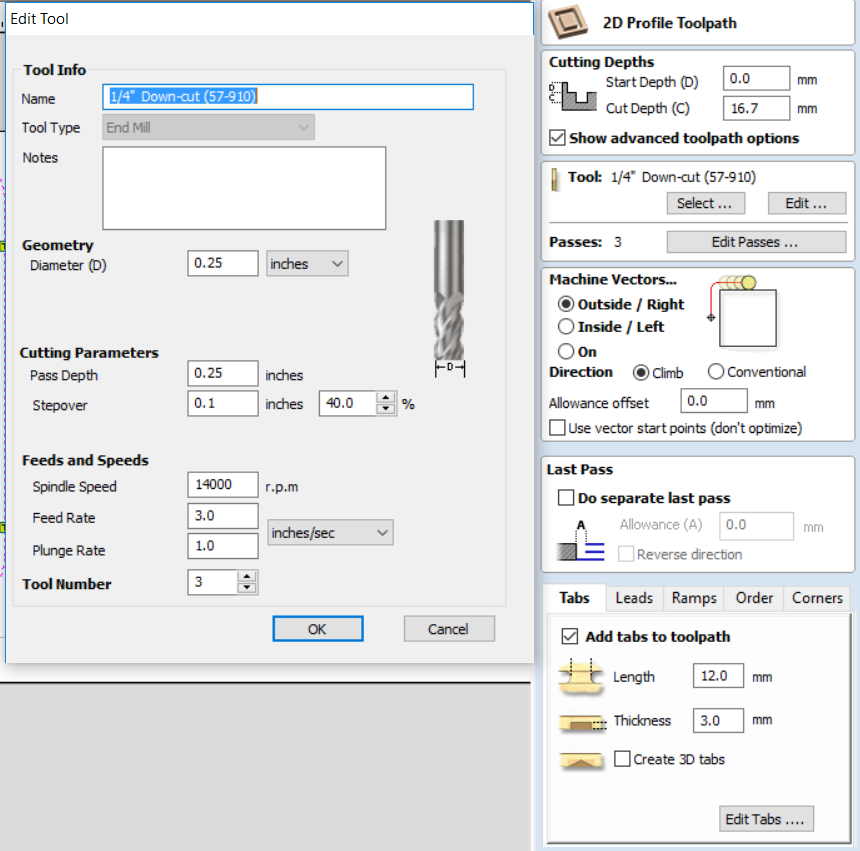
Task: Toggle Show advanced toolpath options checkbox
Action: (557, 137)
